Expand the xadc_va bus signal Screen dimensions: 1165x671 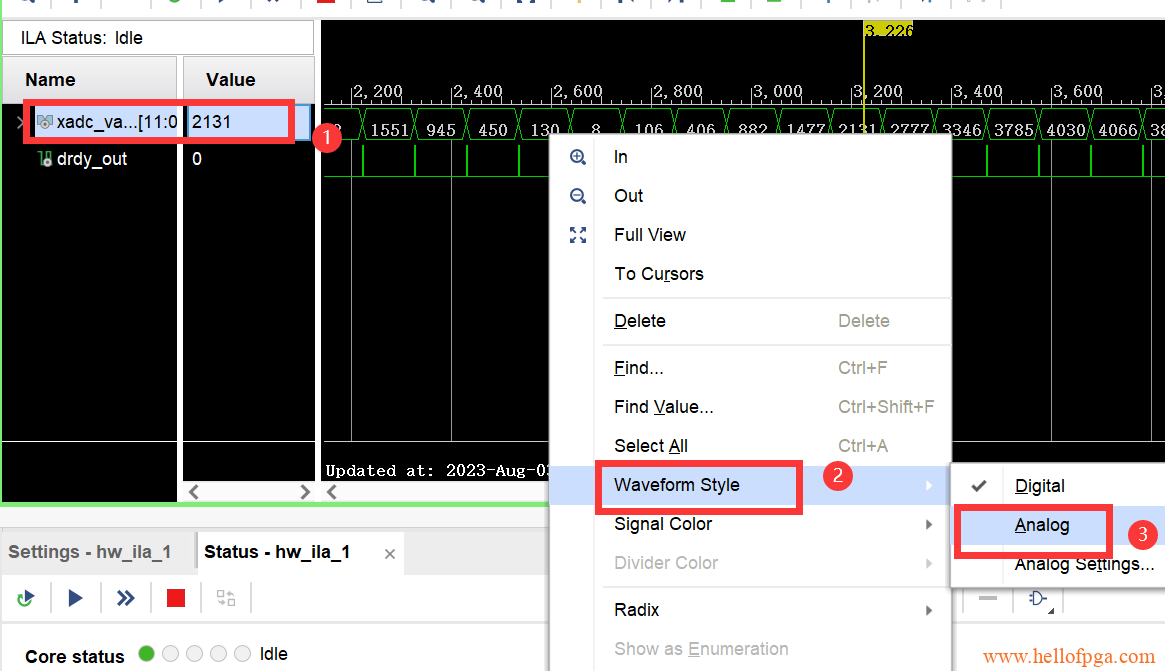[21, 122]
